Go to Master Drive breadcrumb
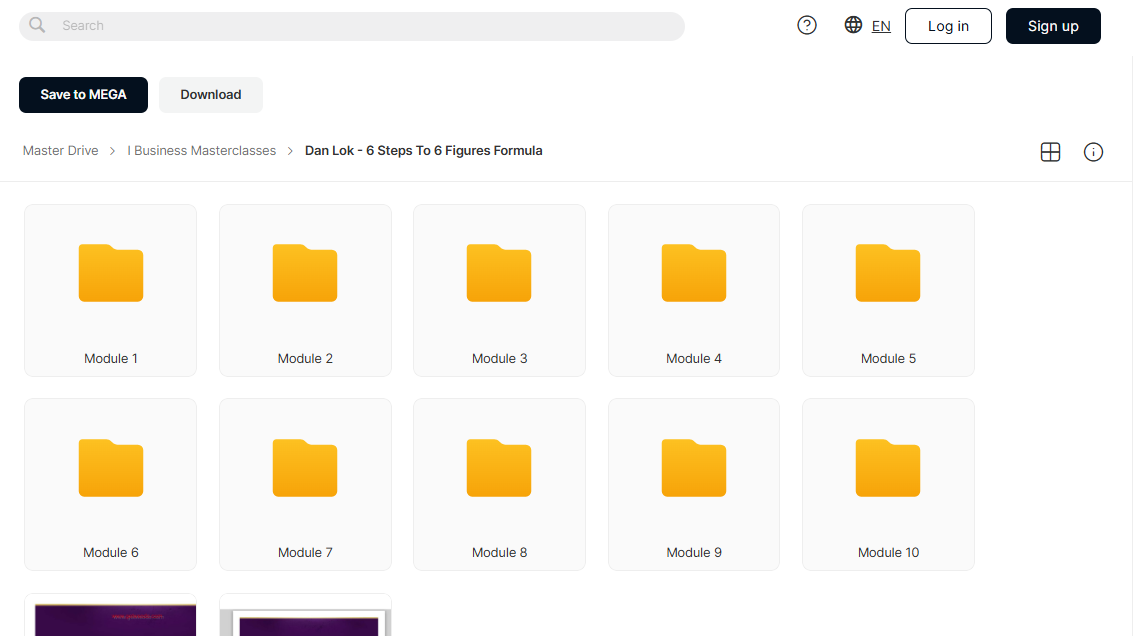 click(61, 150)
